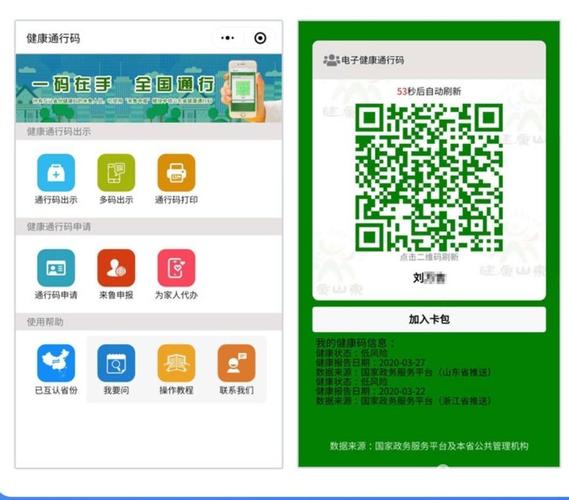Click the 加入卡包 button
This screenshot has width=569, height=500.
[x=429, y=319]
